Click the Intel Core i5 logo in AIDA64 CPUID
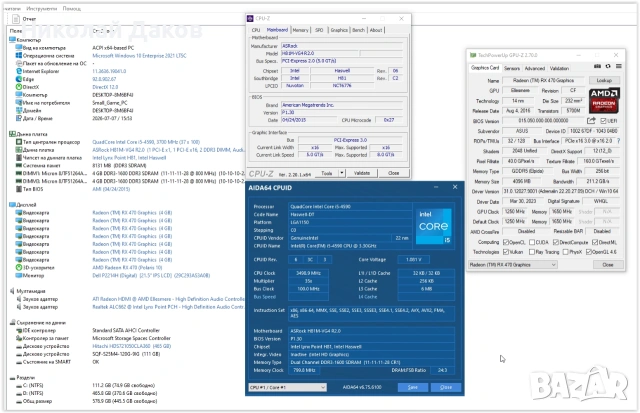Viewport: 640px width, 413px height. (x=433, y=226)
